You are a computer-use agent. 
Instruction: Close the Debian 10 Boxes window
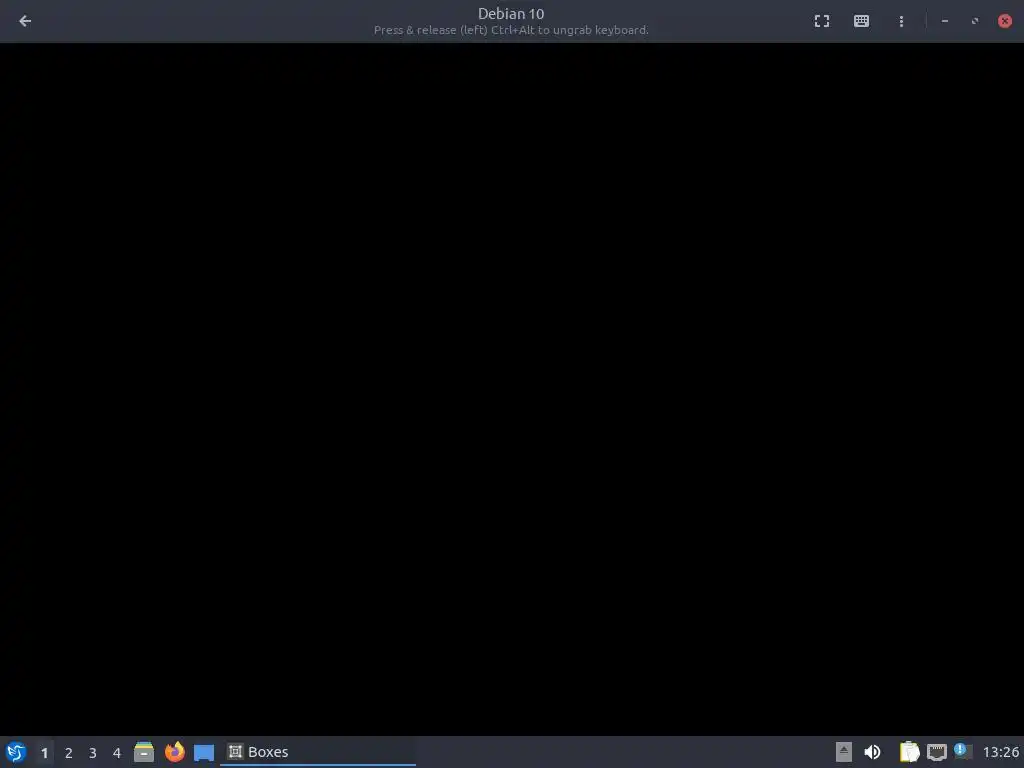(x=1005, y=21)
